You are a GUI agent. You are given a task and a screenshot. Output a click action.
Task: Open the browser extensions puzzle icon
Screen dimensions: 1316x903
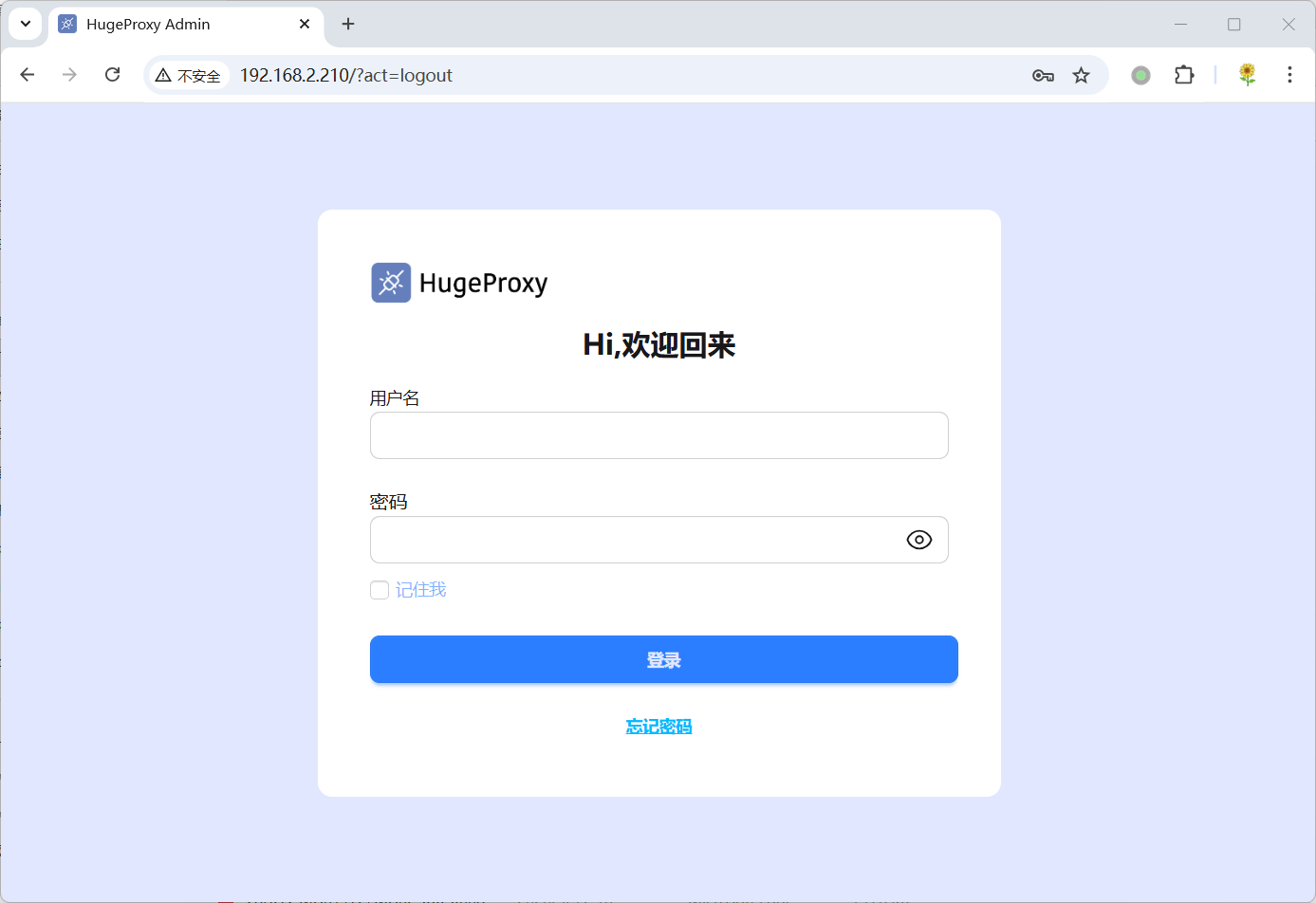coord(1184,75)
